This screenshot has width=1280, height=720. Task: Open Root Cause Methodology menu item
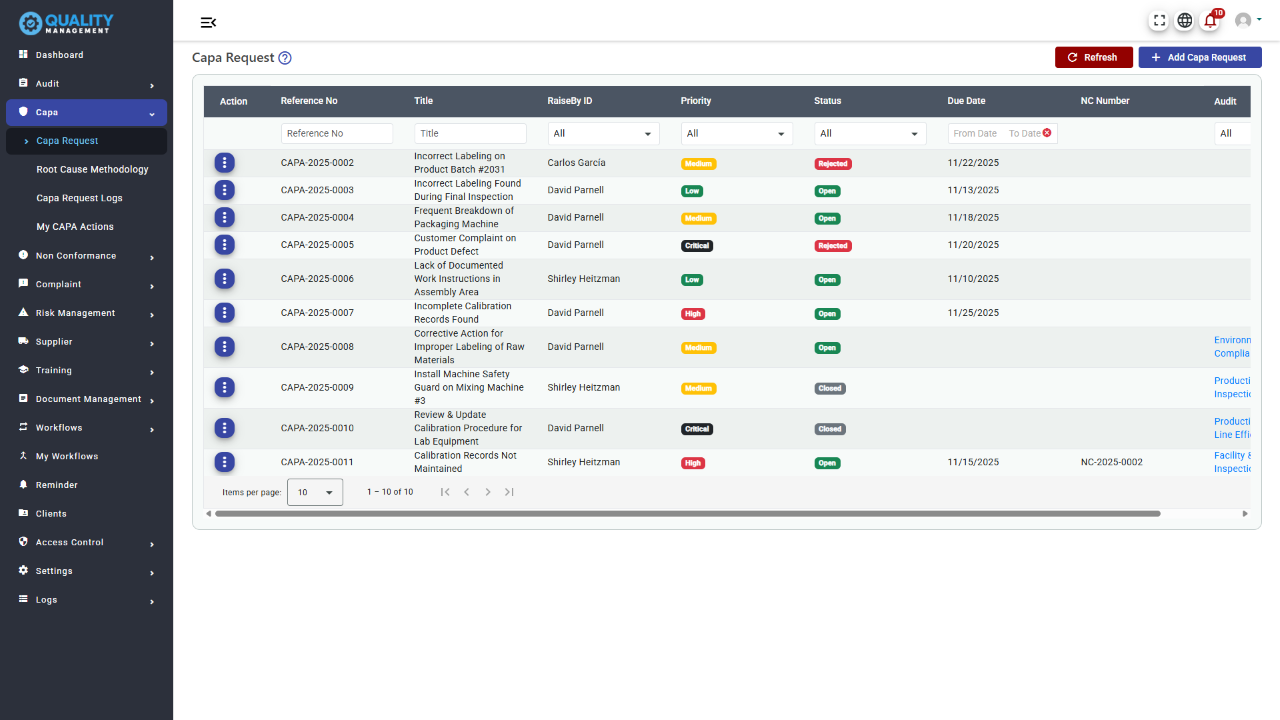pyautogui.click(x=92, y=170)
